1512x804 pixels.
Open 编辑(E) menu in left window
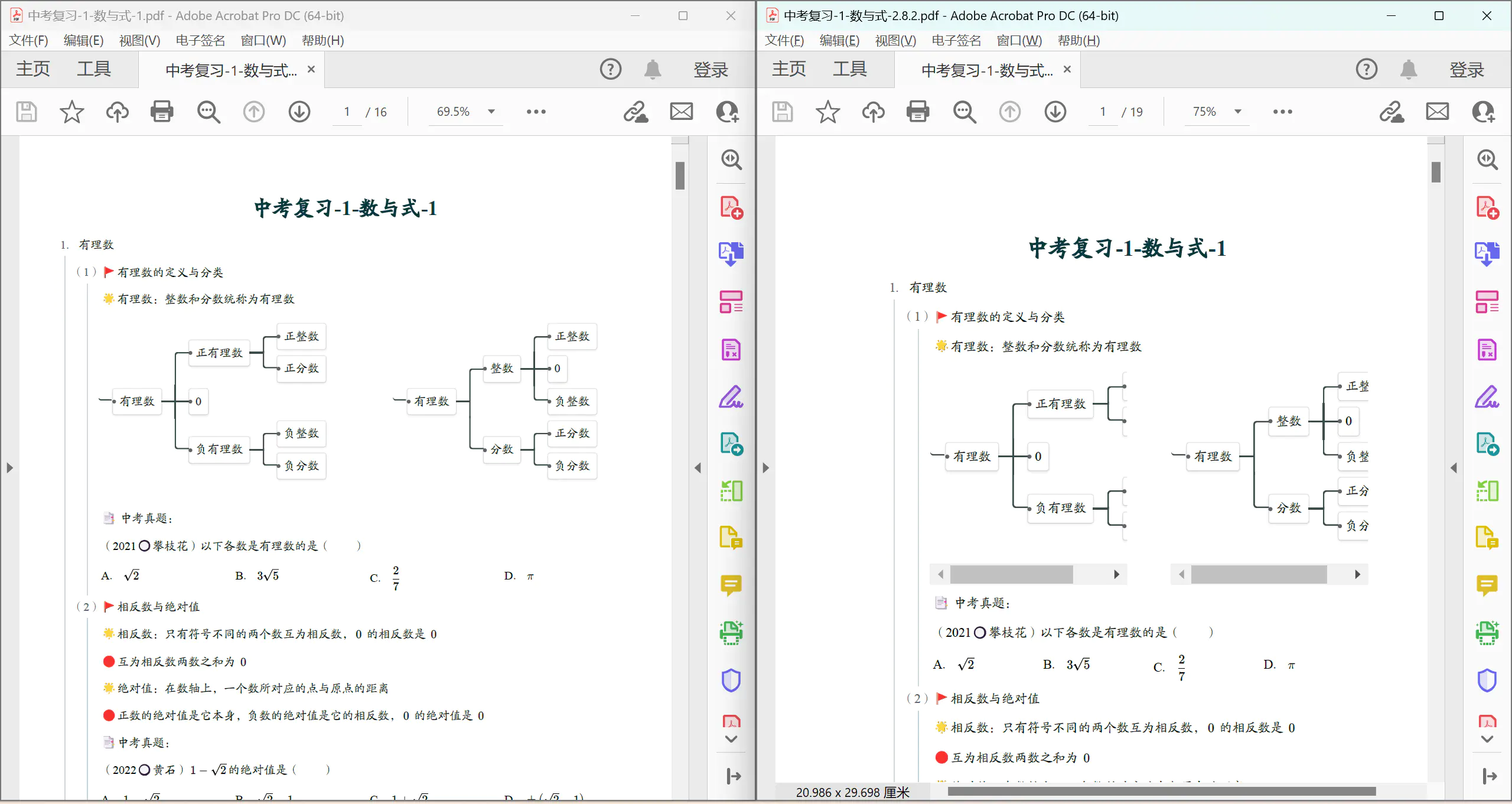click(x=83, y=40)
